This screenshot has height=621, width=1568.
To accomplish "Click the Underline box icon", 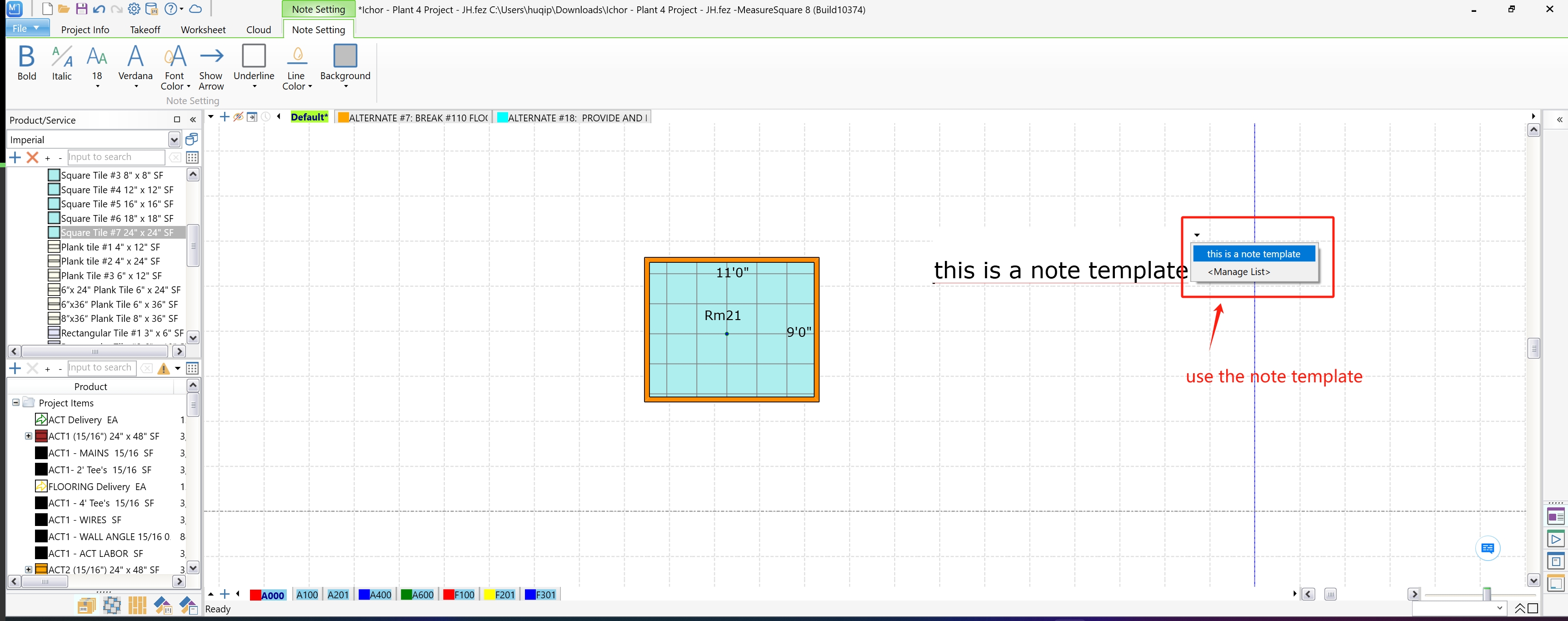I will coord(254,56).
